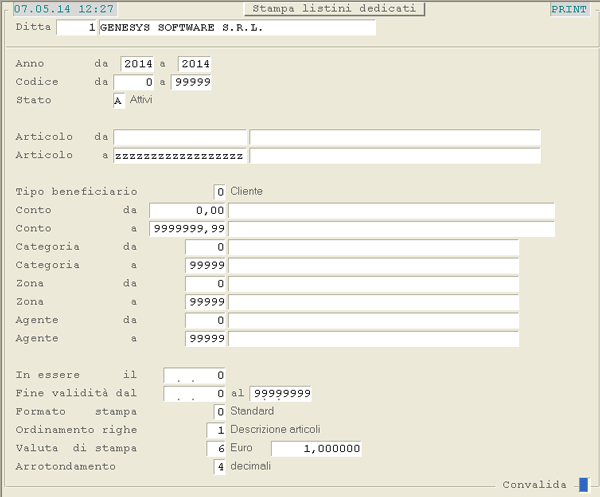The height and width of the screenshot is (497, 600).
Task: Click the Valuta di stampa label
Action: click(77, 448)
